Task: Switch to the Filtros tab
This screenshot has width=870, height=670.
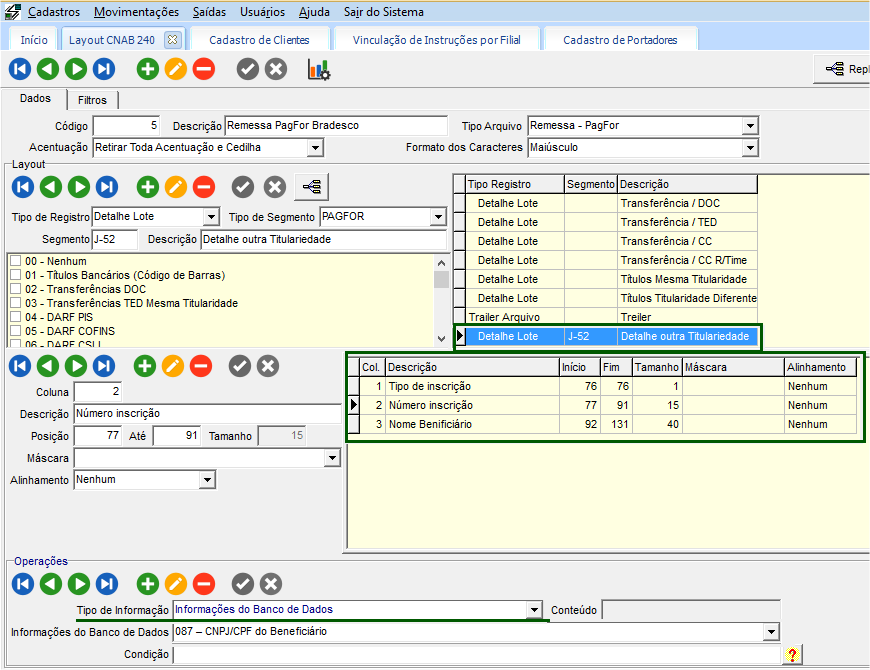Action: (92, 100)
